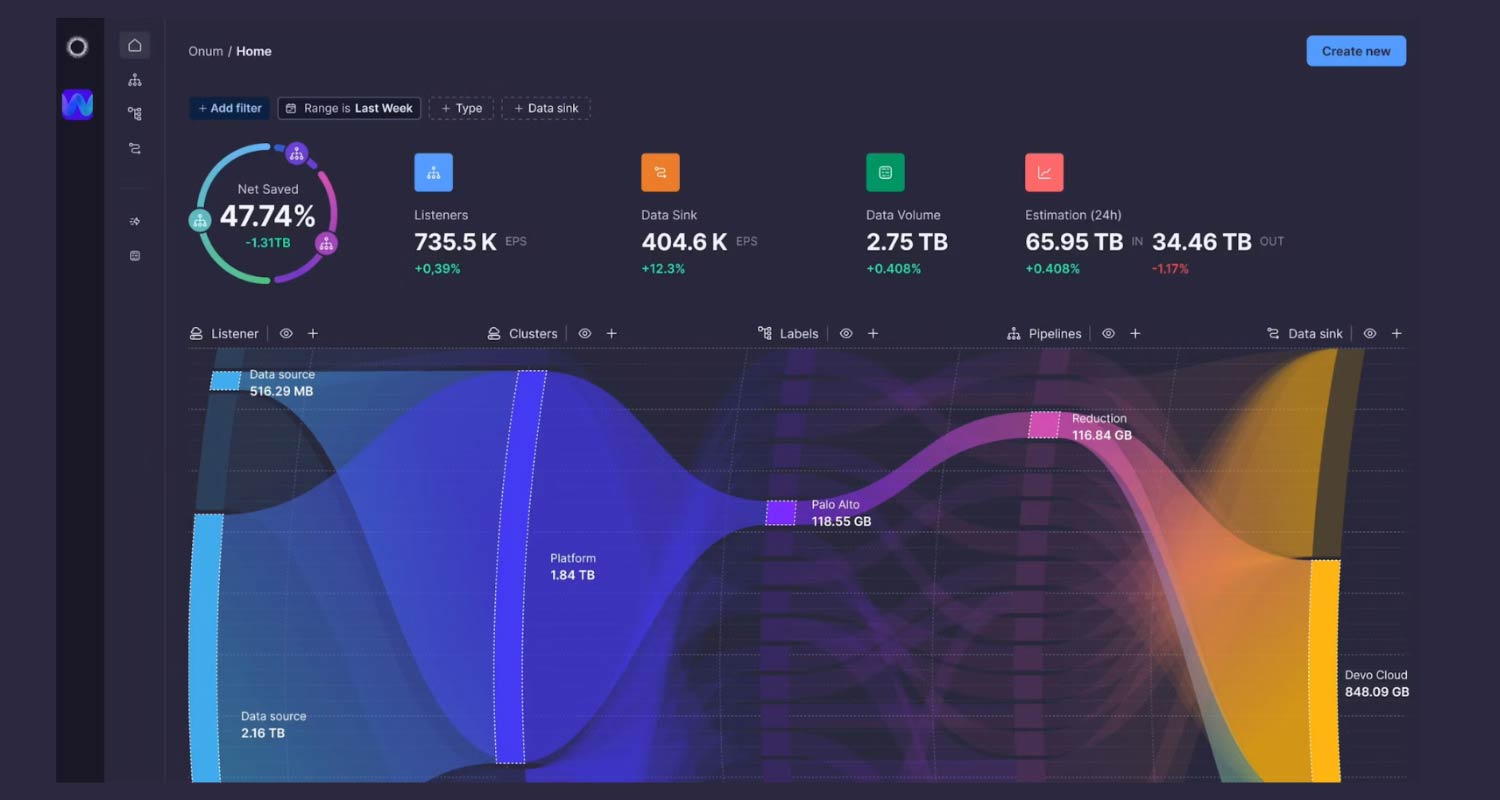Toggle visibility eye for Listener column
Viewport: 1500px width, 800px height.
[286, 334]
